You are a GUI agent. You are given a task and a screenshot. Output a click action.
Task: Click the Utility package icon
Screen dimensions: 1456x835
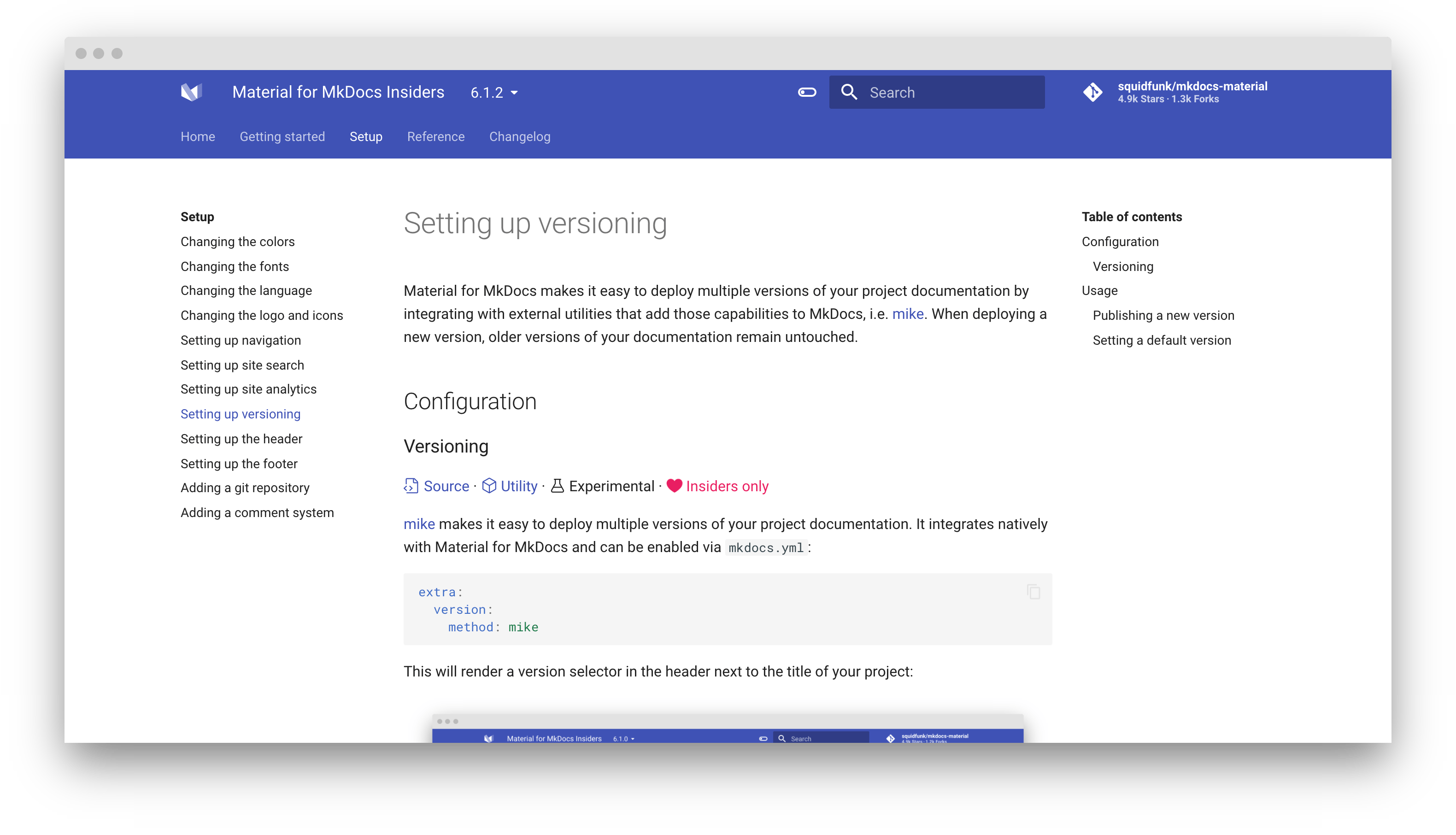[490, 486]
